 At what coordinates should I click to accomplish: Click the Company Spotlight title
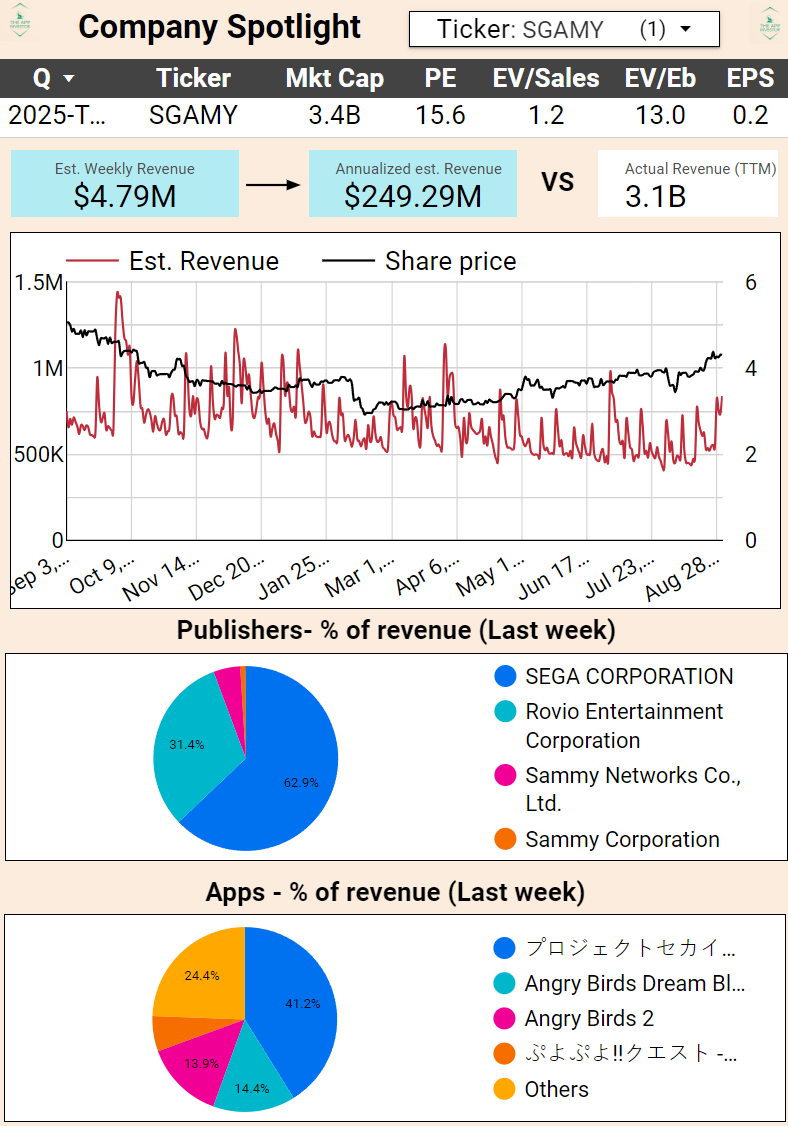[x=219, y=27]
